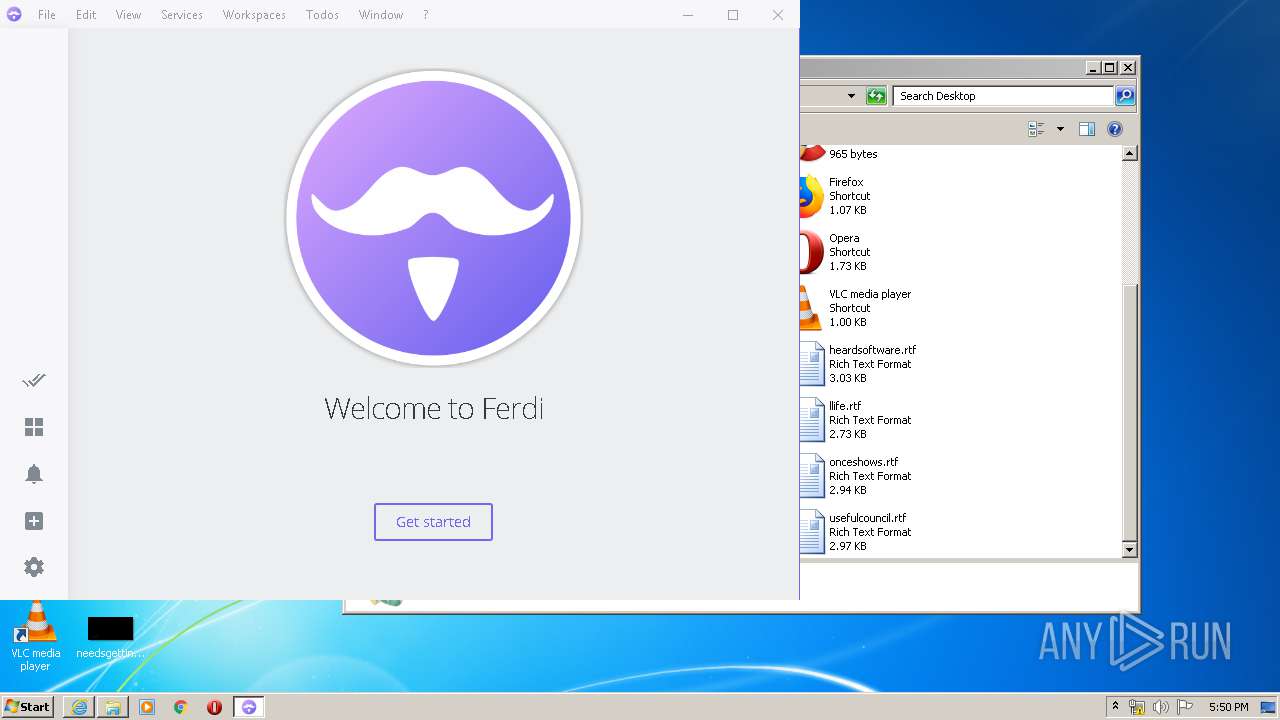Click Get started
Screen dimensions: 1280x720
[433, 522]
